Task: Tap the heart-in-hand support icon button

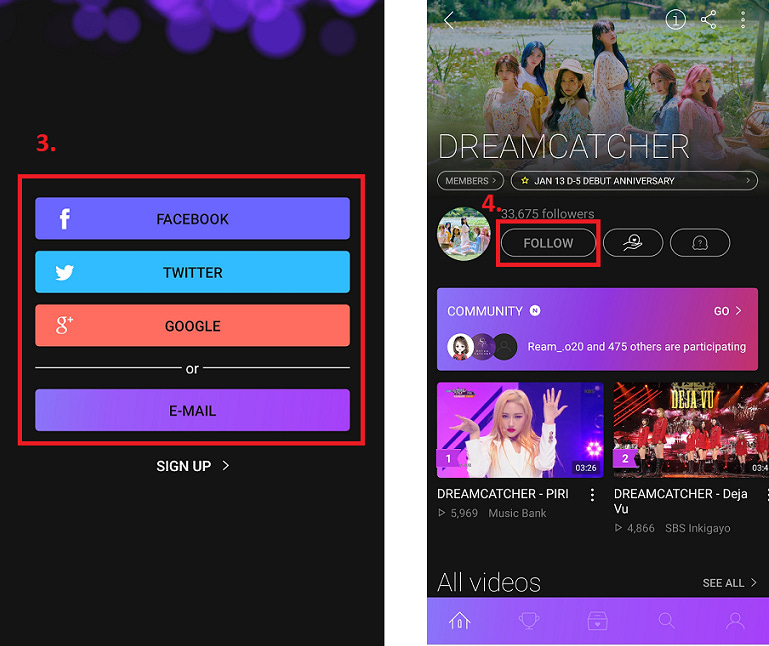Action: click(633, 242)
